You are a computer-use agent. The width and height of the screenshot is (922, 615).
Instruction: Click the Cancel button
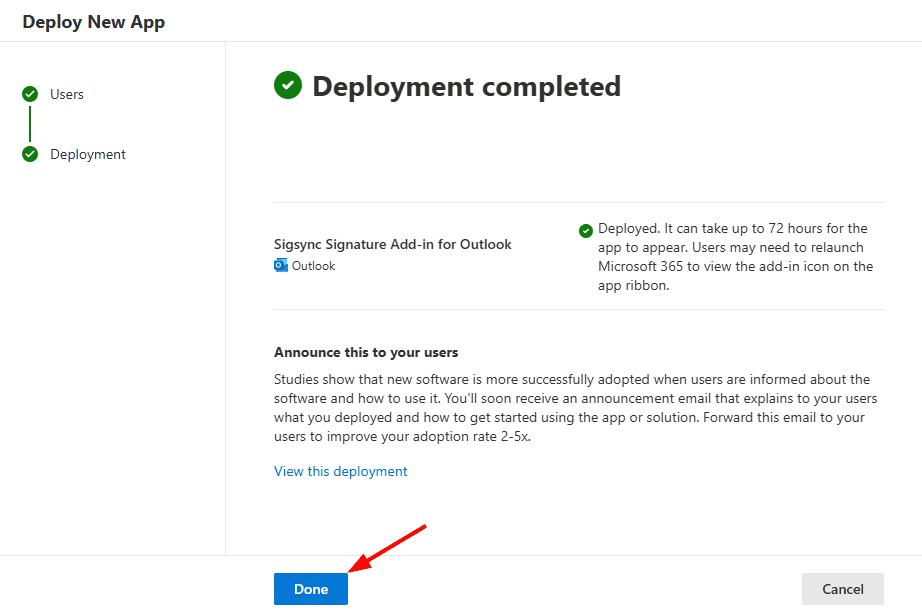pyautogui.click(x=842, y=589)
